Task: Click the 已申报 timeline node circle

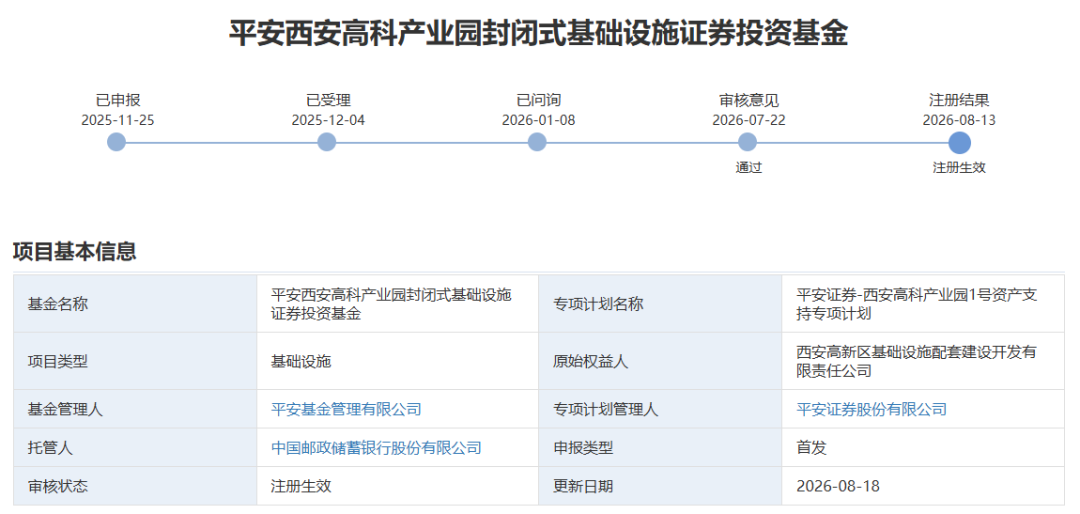Action: tap(117, 143)
